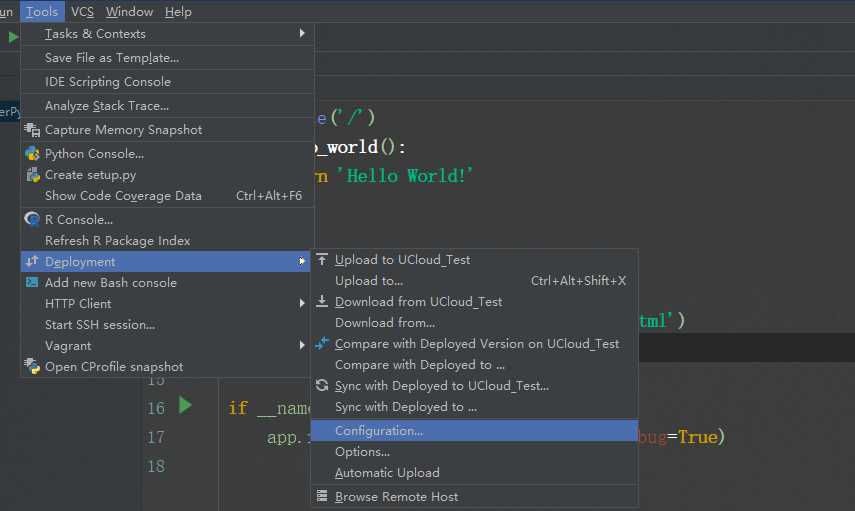Screen dimensions: 855x511
Task: Open the Tools menu
Action: pos(42,11)
